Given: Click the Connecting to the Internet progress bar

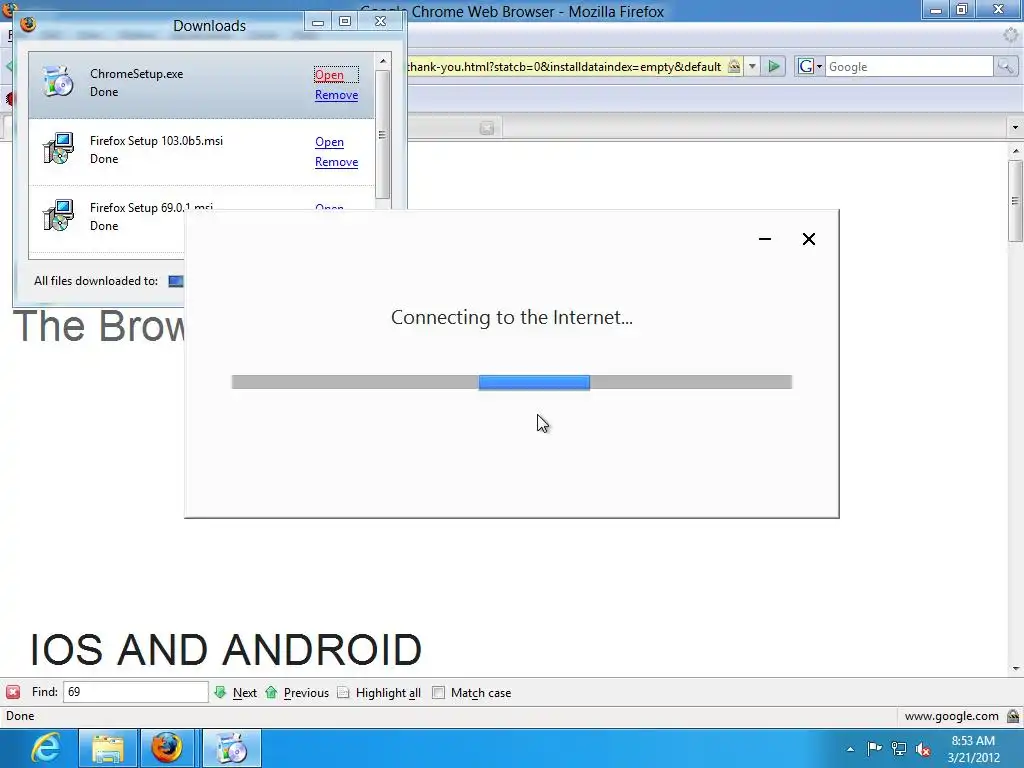Looking at the screenshot, I should click(x=511, y=383).
